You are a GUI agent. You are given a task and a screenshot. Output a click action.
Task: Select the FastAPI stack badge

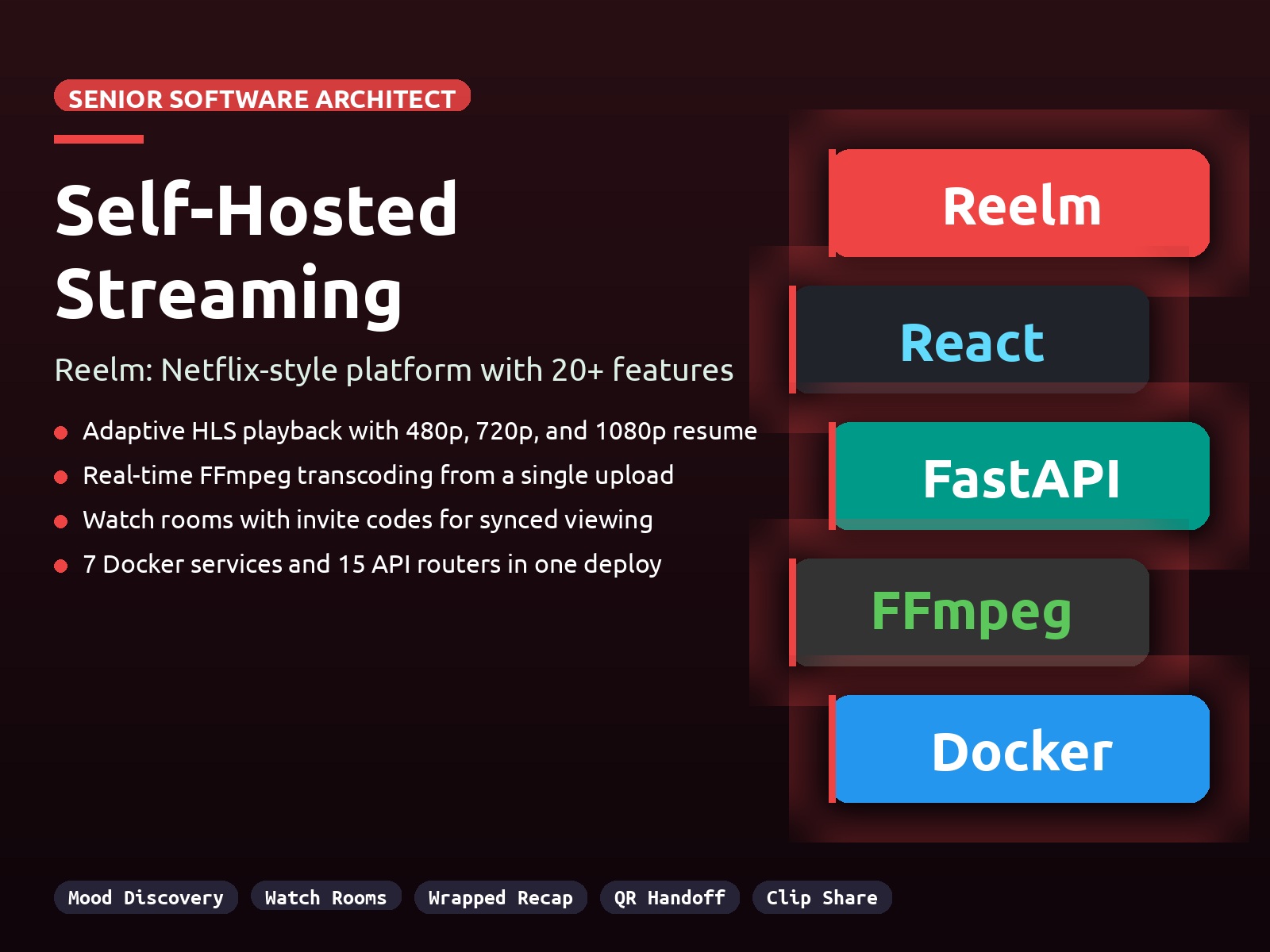click(x=1021, y=476)
